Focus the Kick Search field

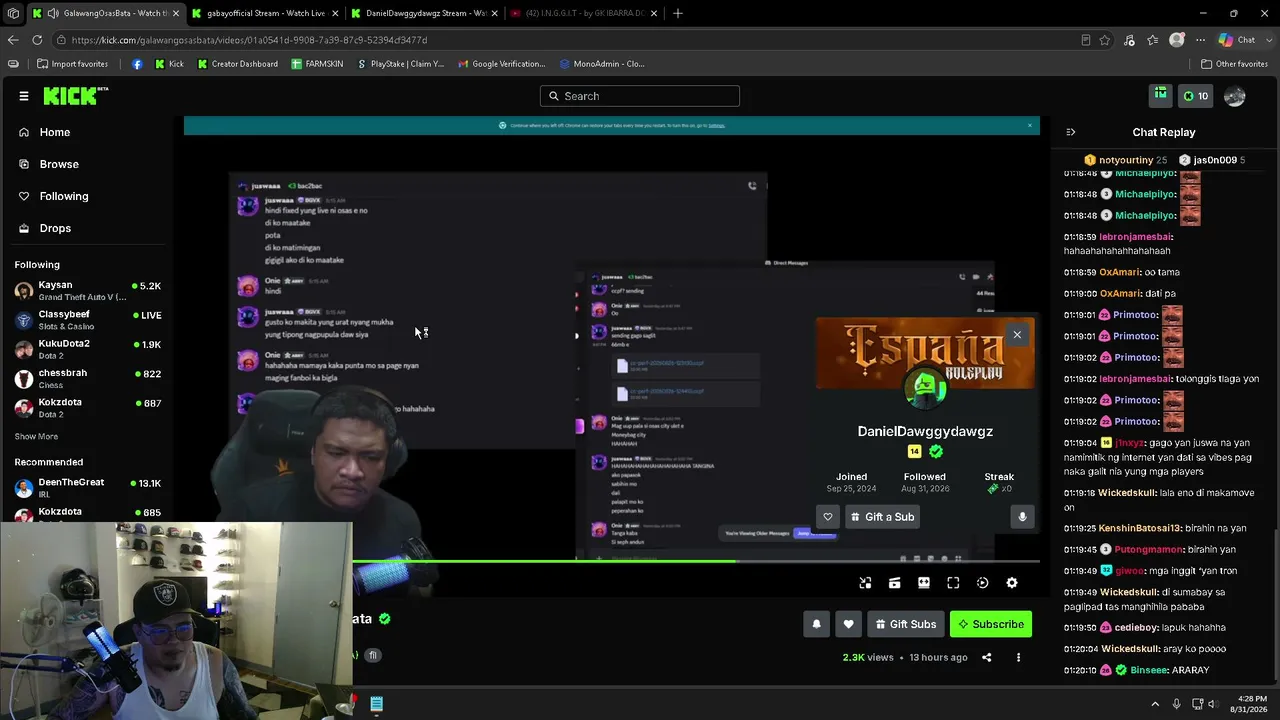coord(640,96)
